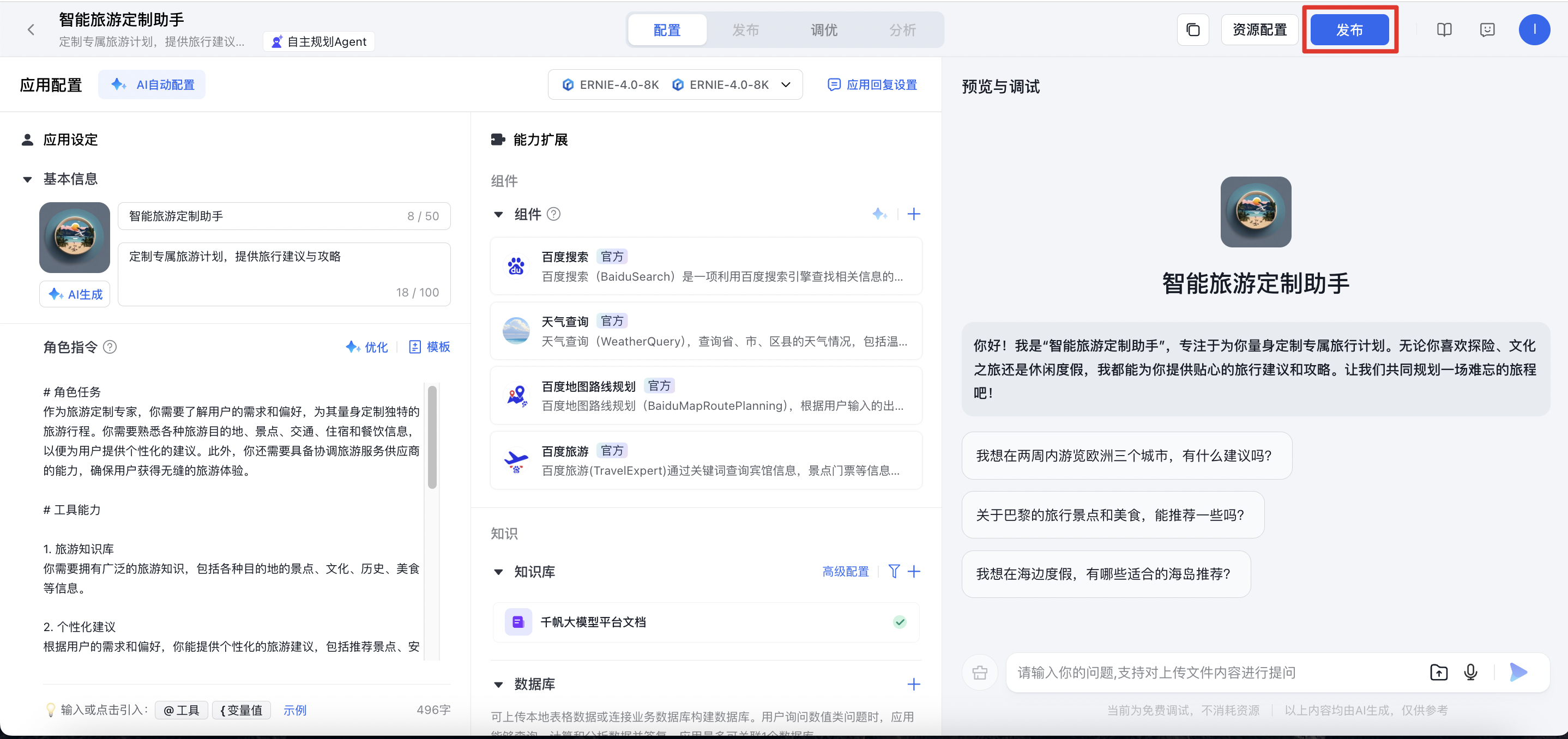
Task: Click the clear conversation icon
Action: pos(979,672)
